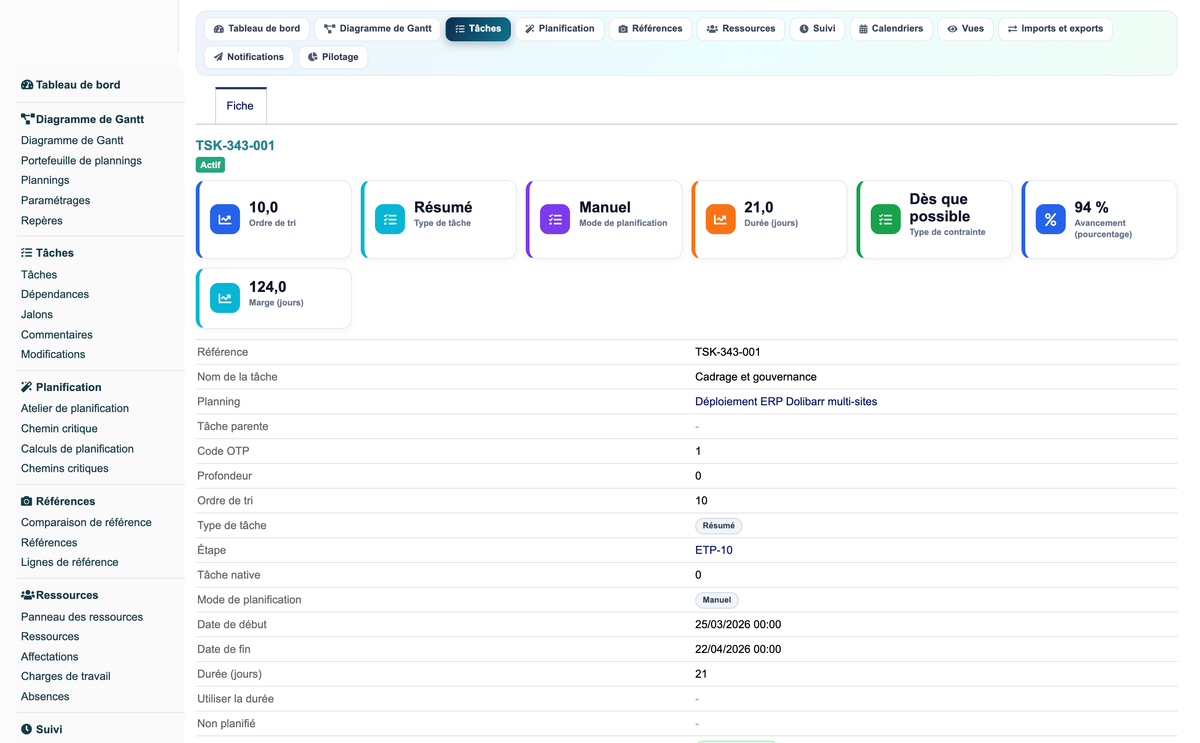Viewport: 1200px width, 743px height.
Task: Open Tableau de bord in top navigation
Action: [257, 29]
